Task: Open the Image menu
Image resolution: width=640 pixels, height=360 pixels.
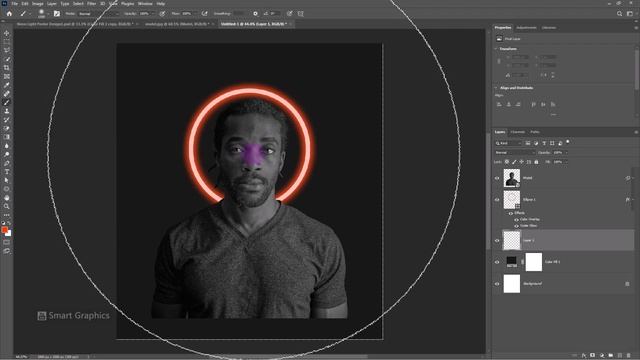Action: (x=38, y=3)
